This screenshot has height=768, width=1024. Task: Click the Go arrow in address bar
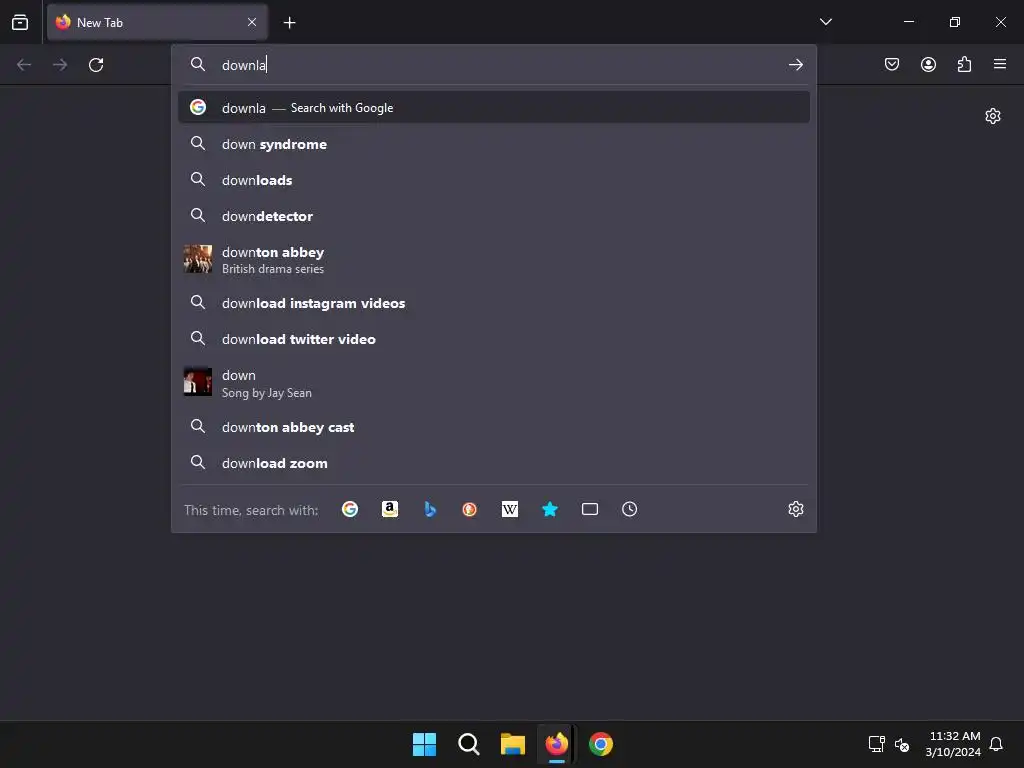tap(795, 65)
